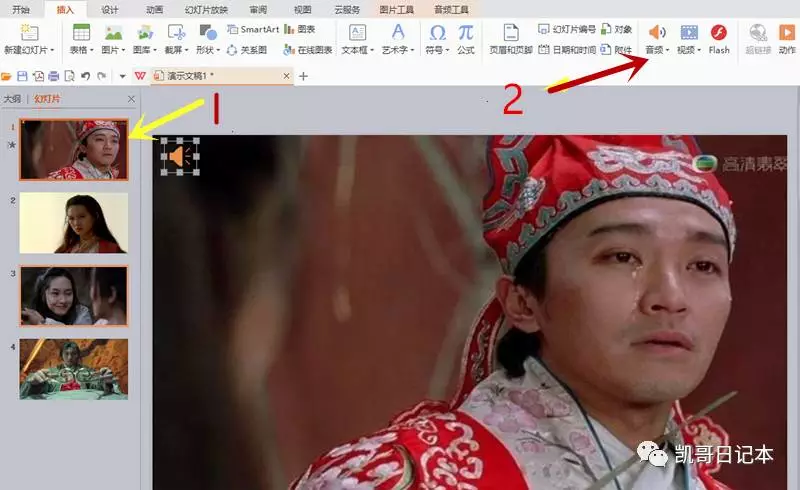Viewport: 800px width, 490px height.
Task: Open the 视图 view tab
Action: pyautogui.click(x=302, y=9)
